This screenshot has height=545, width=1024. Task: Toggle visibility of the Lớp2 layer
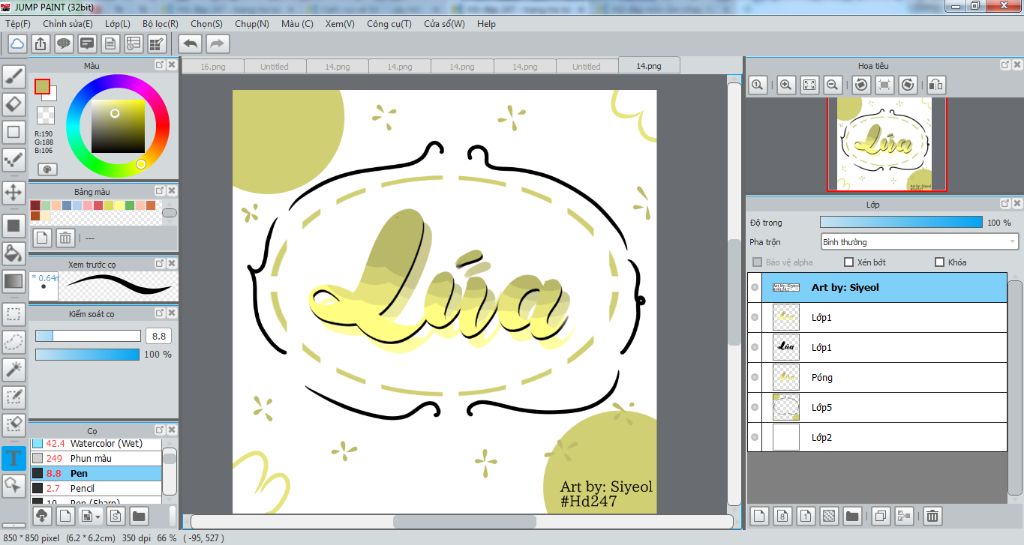click(x=755, y=437)
